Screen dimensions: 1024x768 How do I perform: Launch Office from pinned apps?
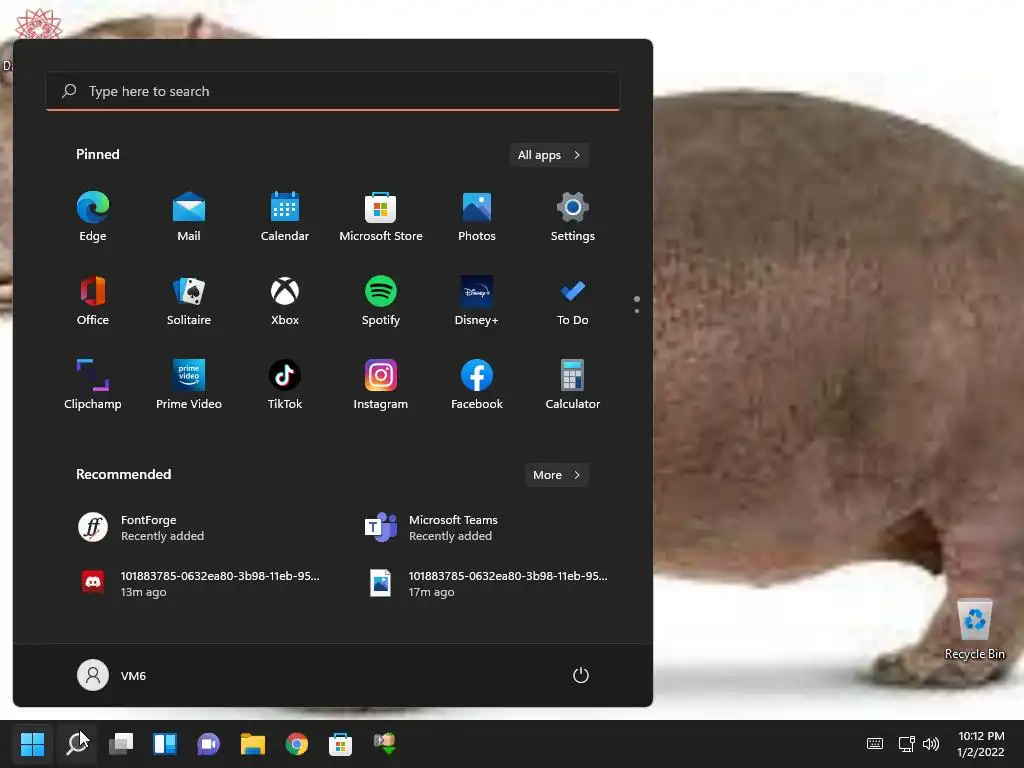(93, 300)
